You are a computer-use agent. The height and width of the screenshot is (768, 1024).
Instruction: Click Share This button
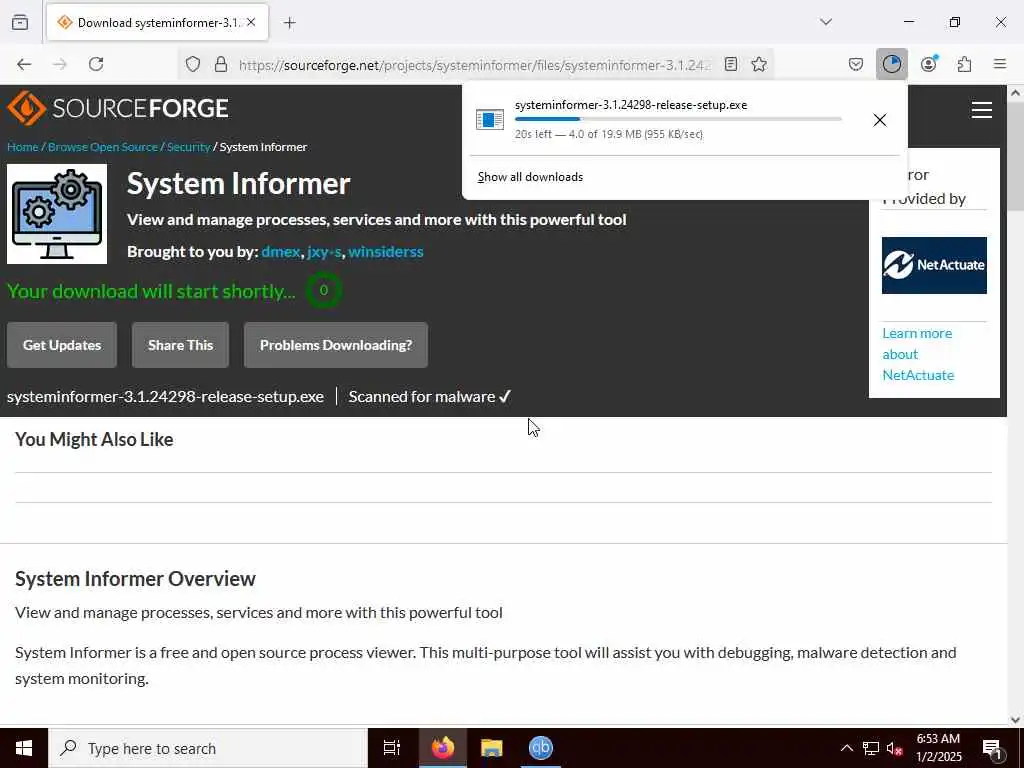click(180, 345)
